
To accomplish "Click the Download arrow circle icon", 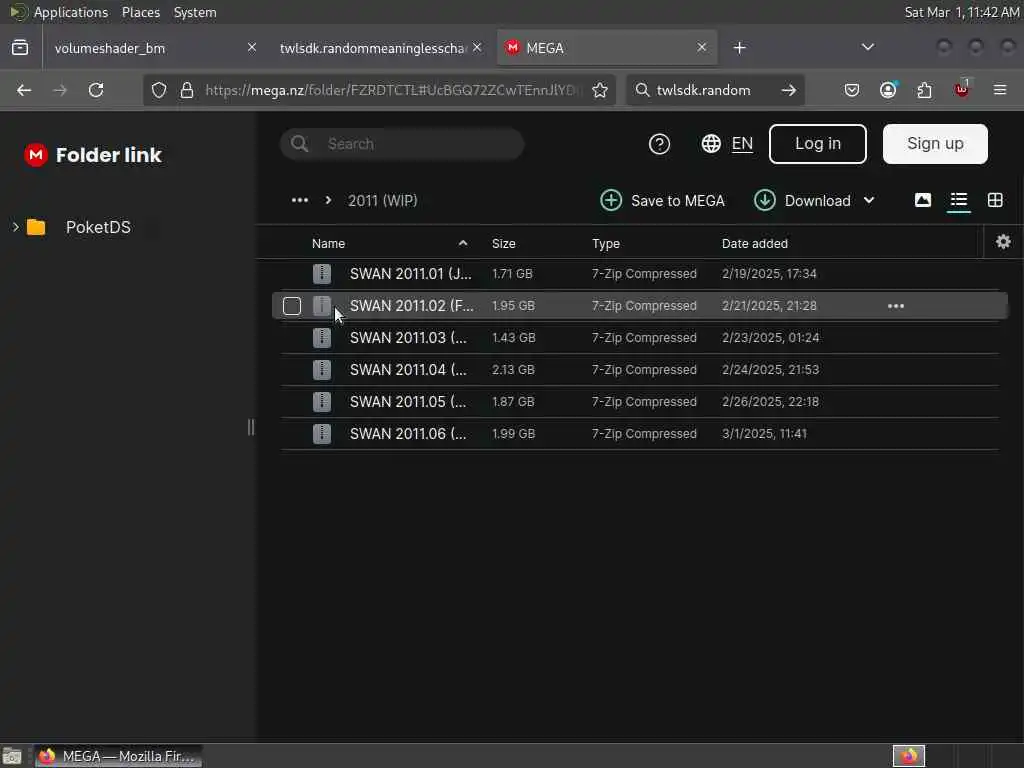I will (x=764, y=200).
